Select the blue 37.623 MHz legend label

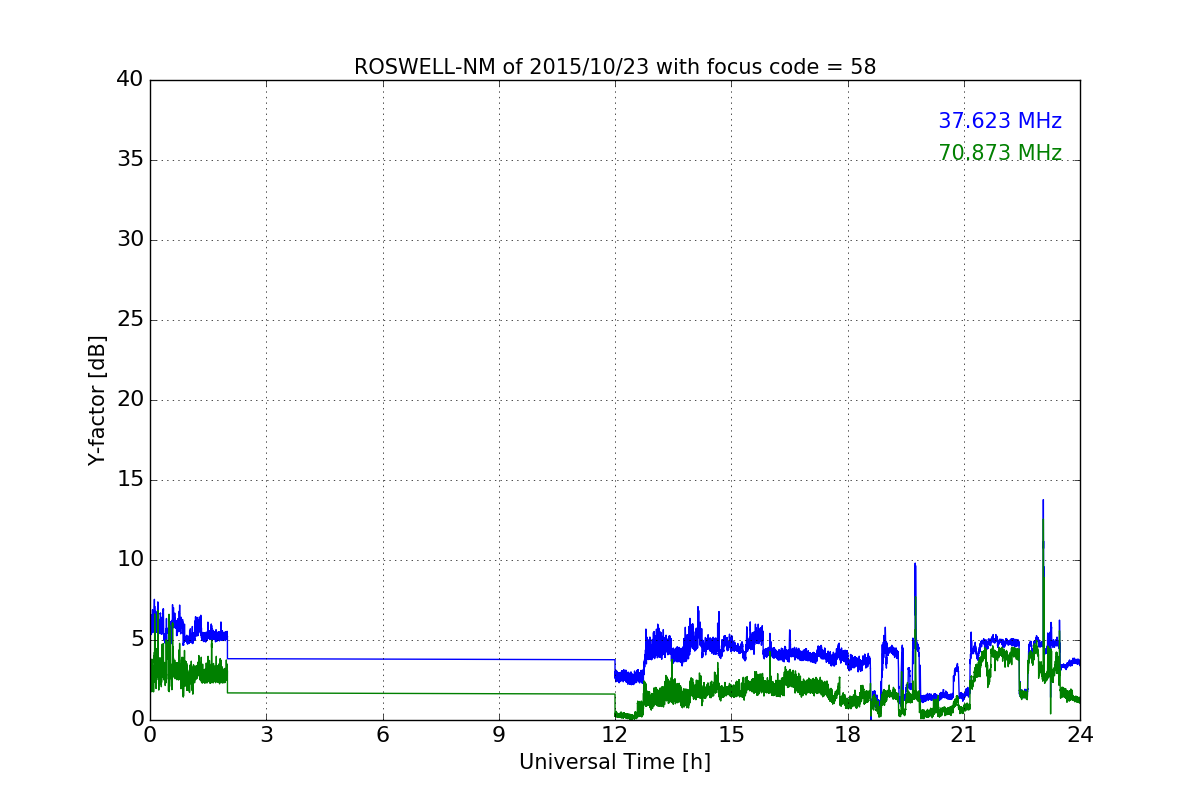[1000, 121]
